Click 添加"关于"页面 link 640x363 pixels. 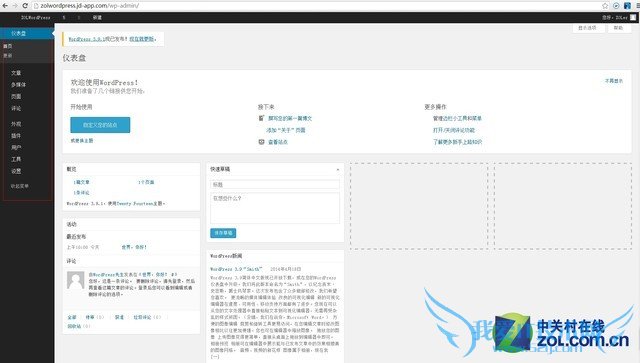coord(286,130)
